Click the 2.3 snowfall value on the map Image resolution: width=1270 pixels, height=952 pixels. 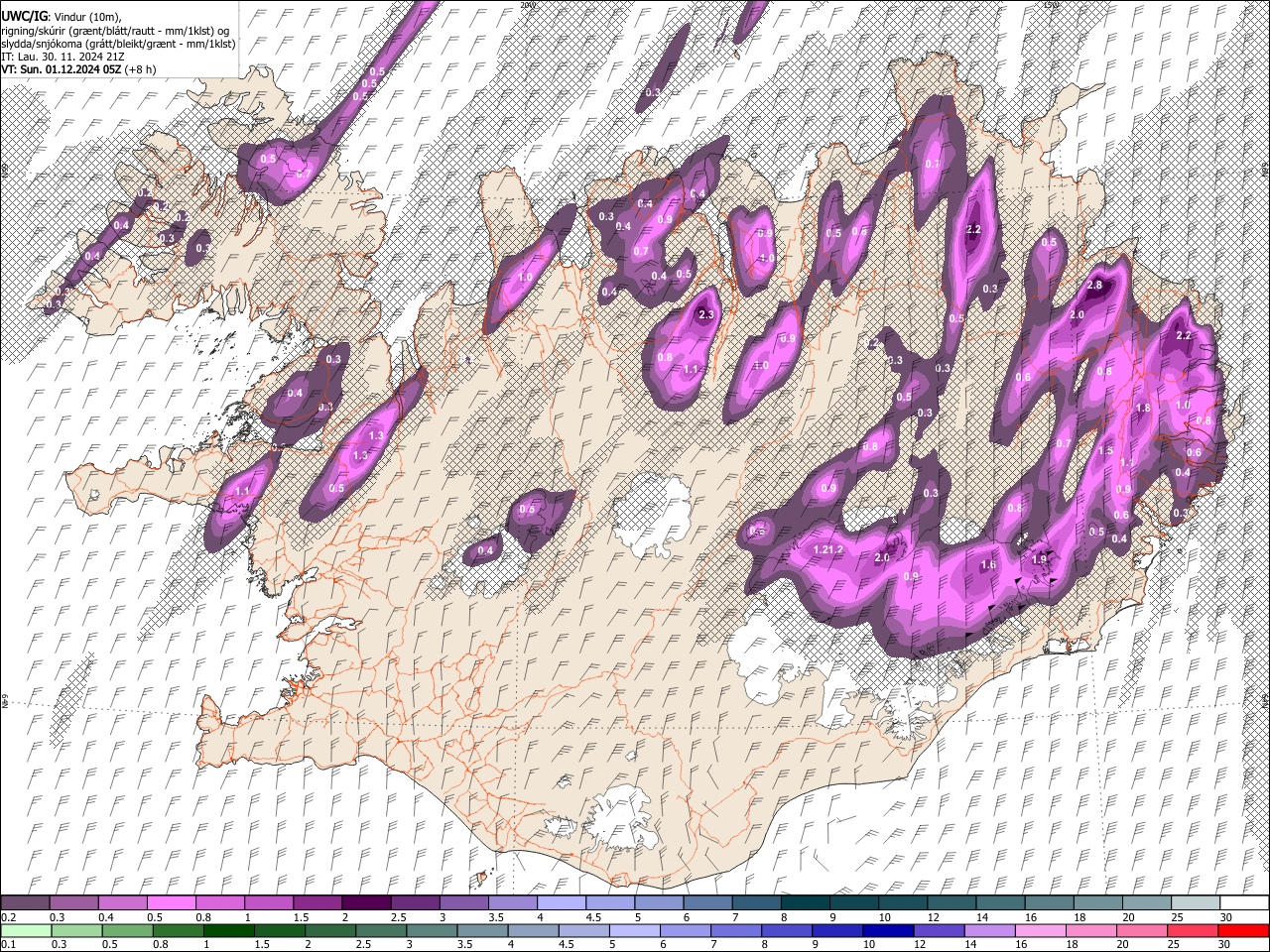pos(706,314)
